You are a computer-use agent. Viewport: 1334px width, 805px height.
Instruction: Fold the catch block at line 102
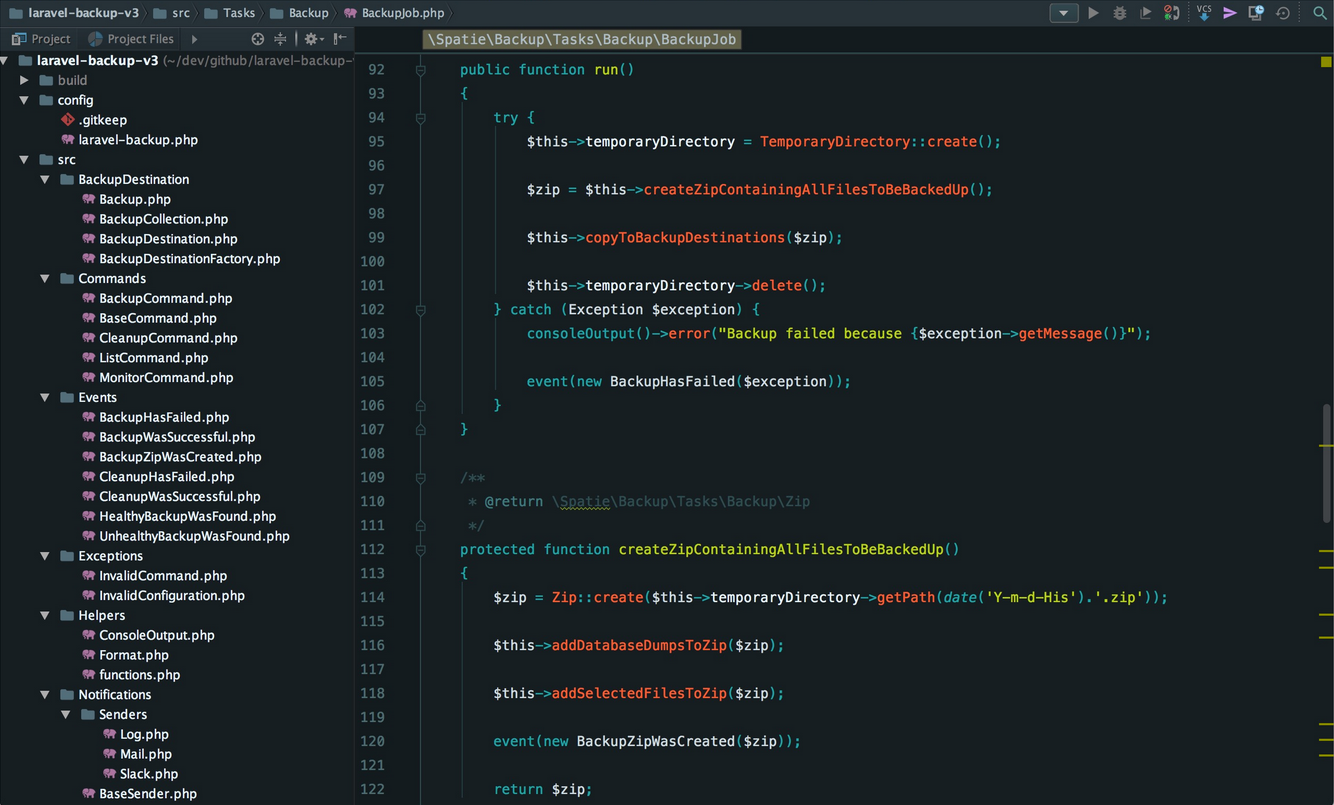421,310
